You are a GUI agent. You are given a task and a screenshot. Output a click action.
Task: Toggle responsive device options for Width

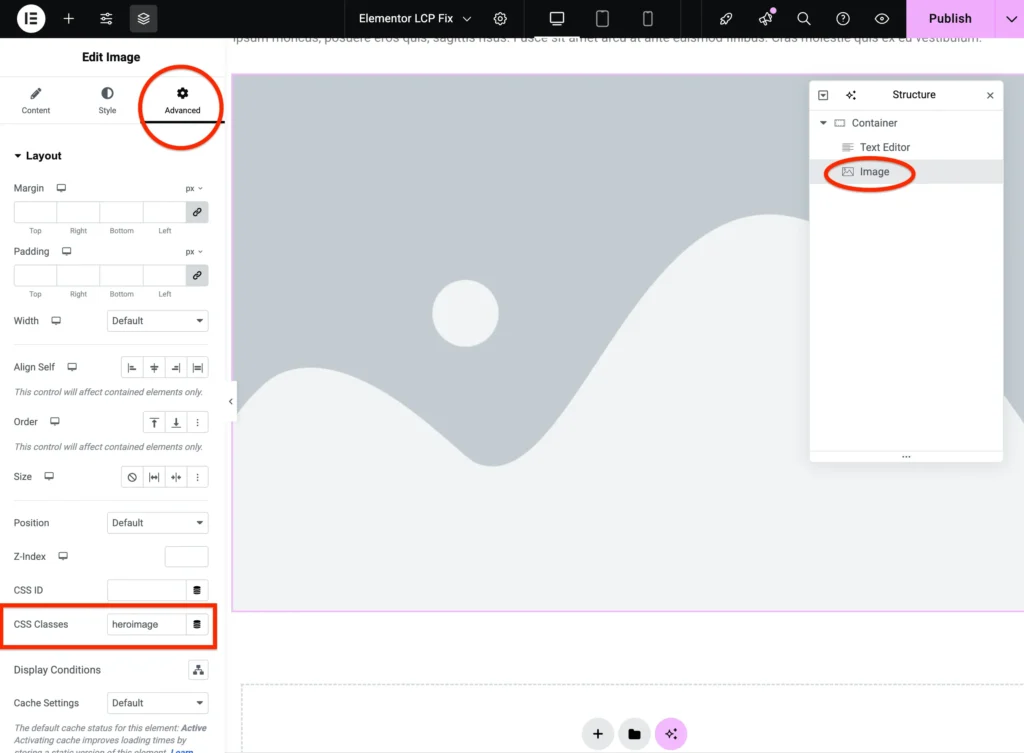coord(57,321)
